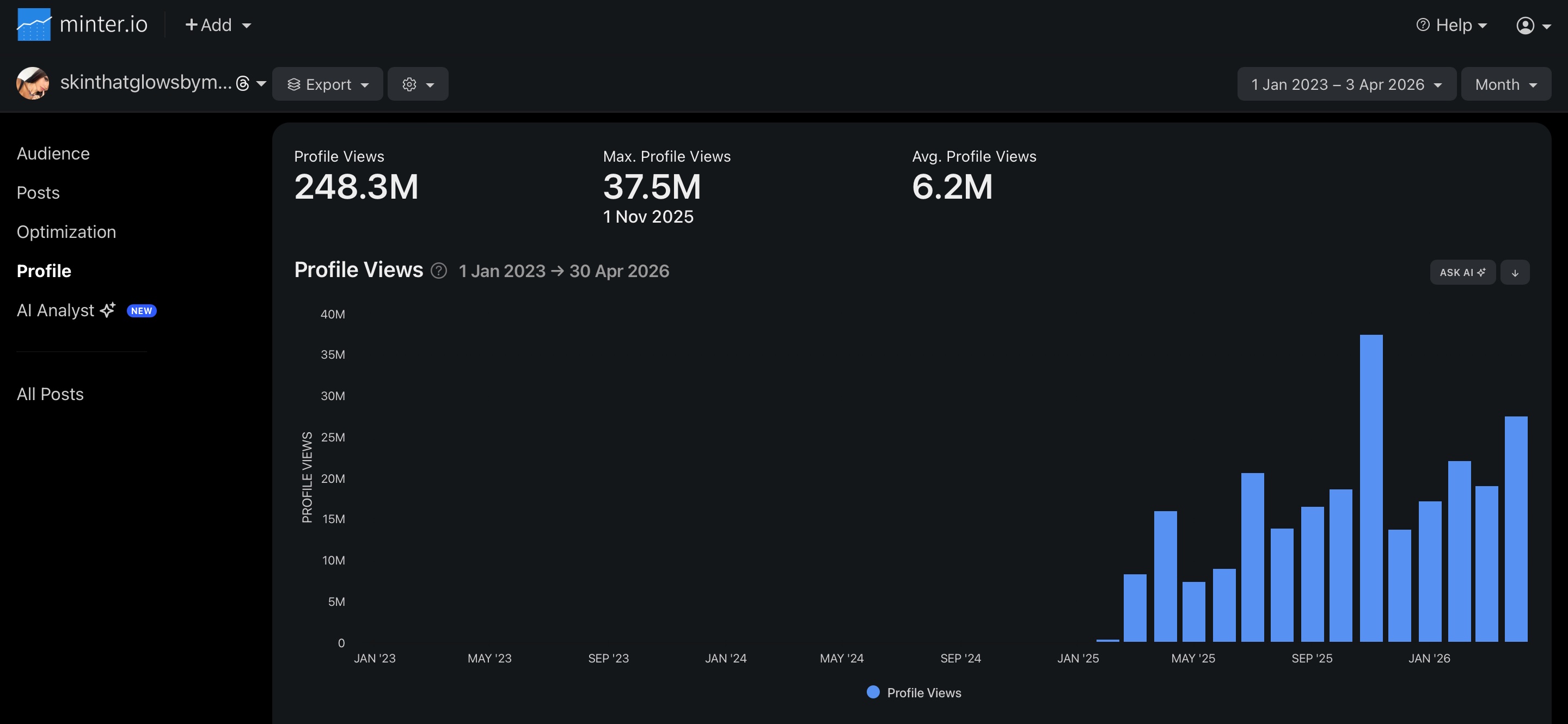Select the Profile section

pyautogui.click(x=44, y=271)
